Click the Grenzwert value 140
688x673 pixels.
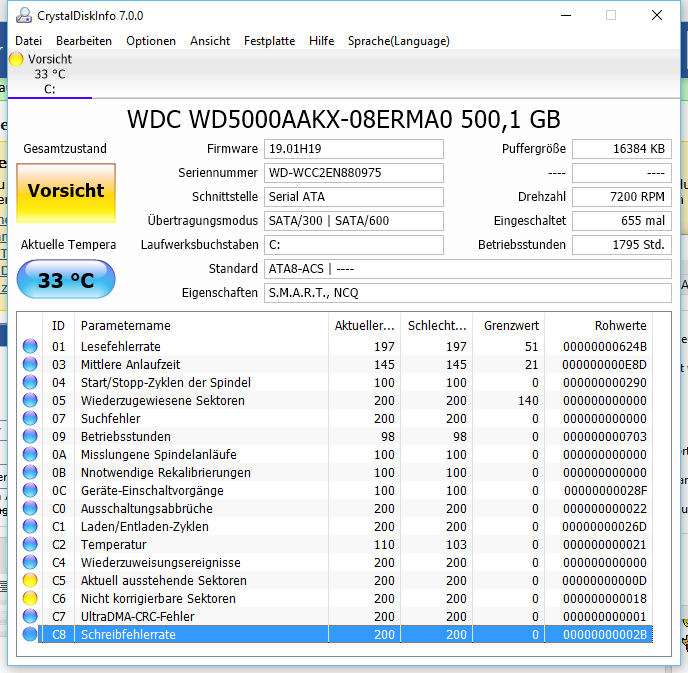tap(528, 401)
